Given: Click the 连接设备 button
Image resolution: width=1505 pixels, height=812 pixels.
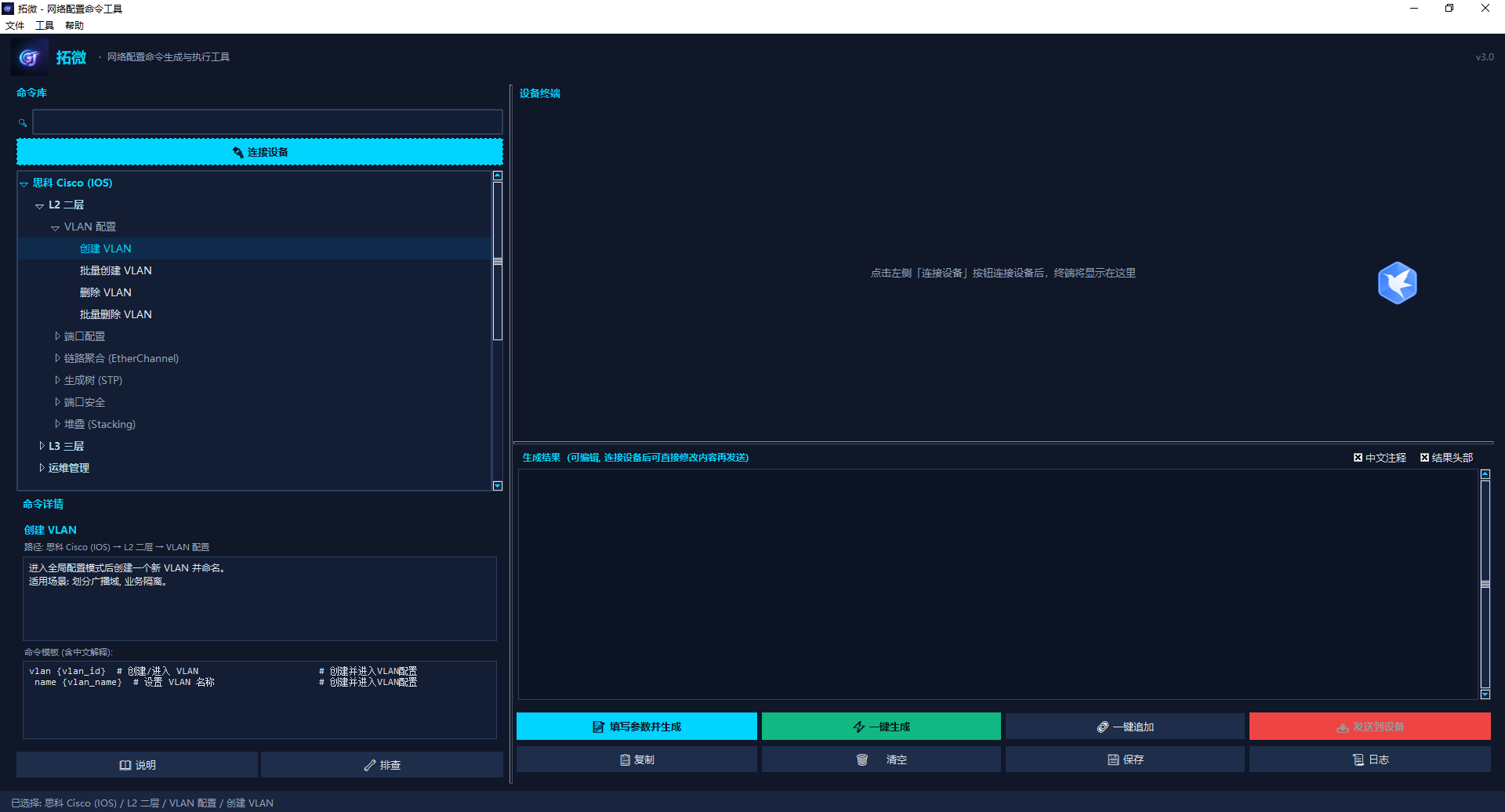Looking at the screenshot, I should 259,152.
